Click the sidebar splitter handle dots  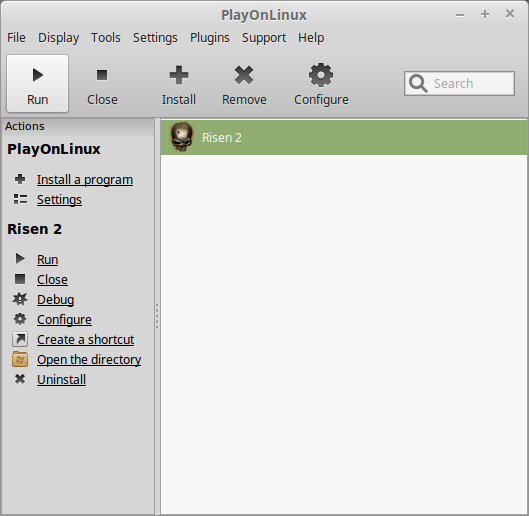pyautogui.click(x=157, y=316)
